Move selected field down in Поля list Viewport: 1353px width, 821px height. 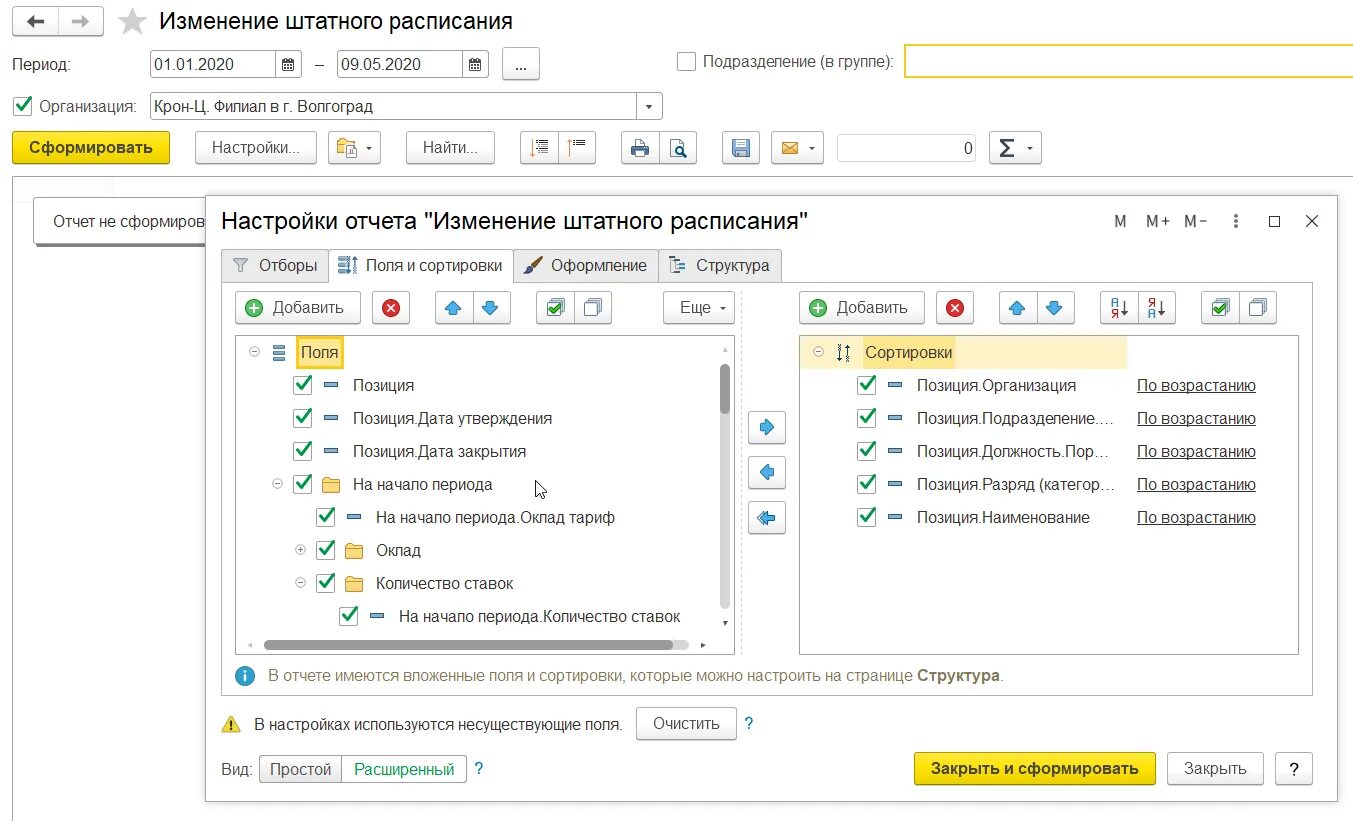[491, 308]
